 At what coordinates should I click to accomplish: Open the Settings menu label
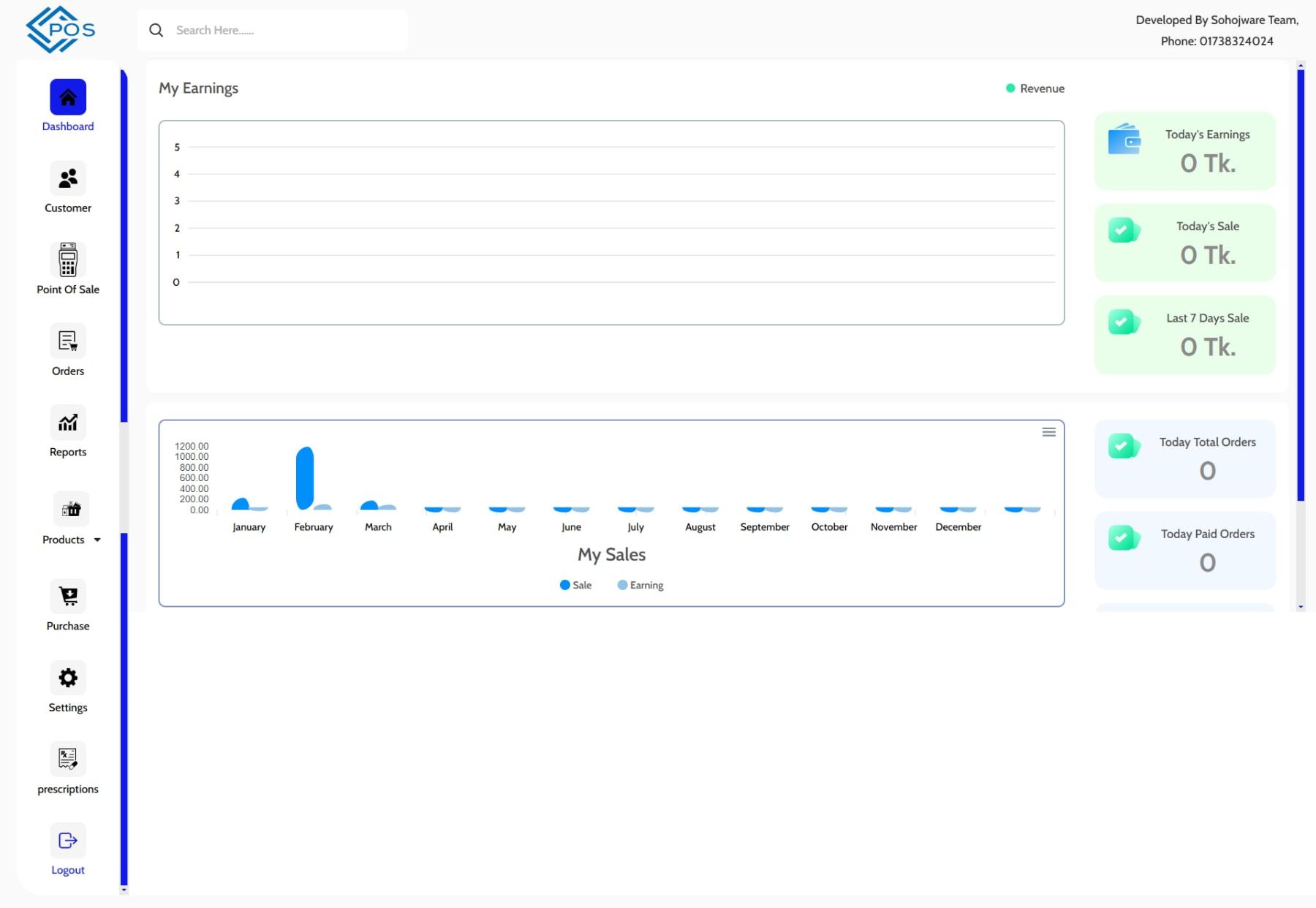click(68, 708)
